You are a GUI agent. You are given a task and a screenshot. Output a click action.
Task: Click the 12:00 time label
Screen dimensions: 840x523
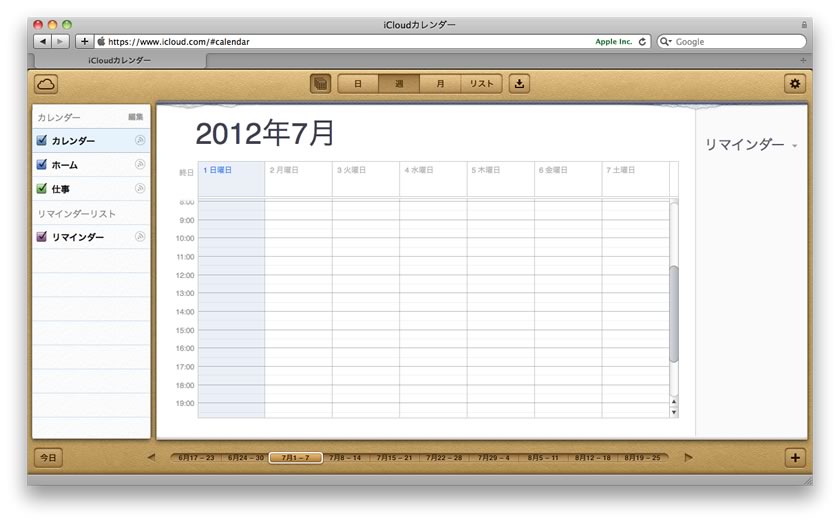[185, 275]
